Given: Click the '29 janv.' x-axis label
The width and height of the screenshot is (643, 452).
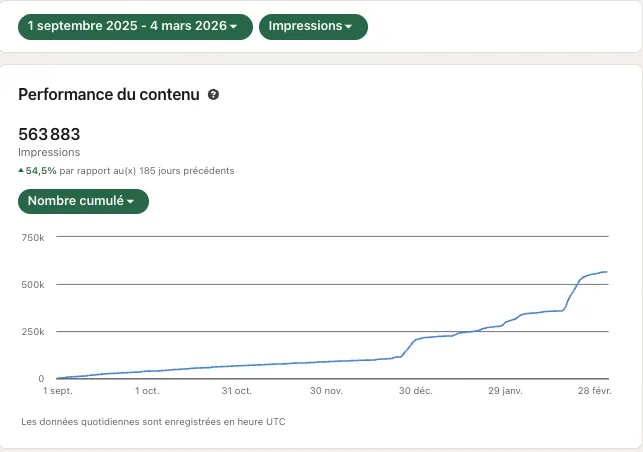Looking at the screenshot, I should (505, 391).
